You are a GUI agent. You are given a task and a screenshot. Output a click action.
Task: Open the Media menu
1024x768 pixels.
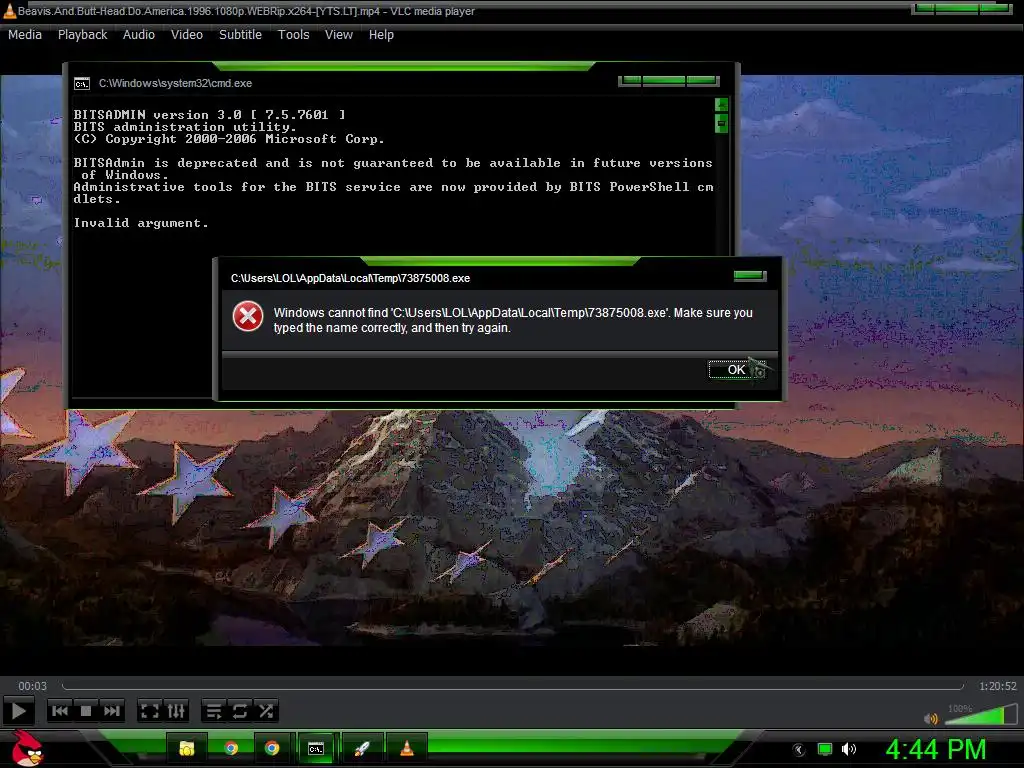[25, 35]
